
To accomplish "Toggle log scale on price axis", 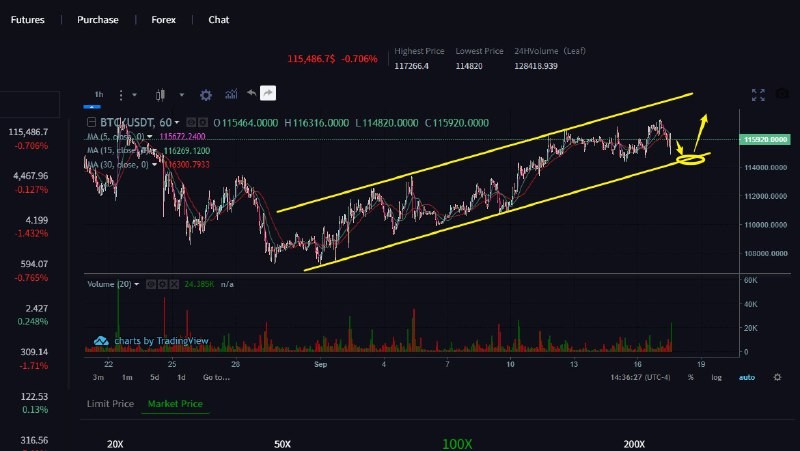I will tap(716, 377).
